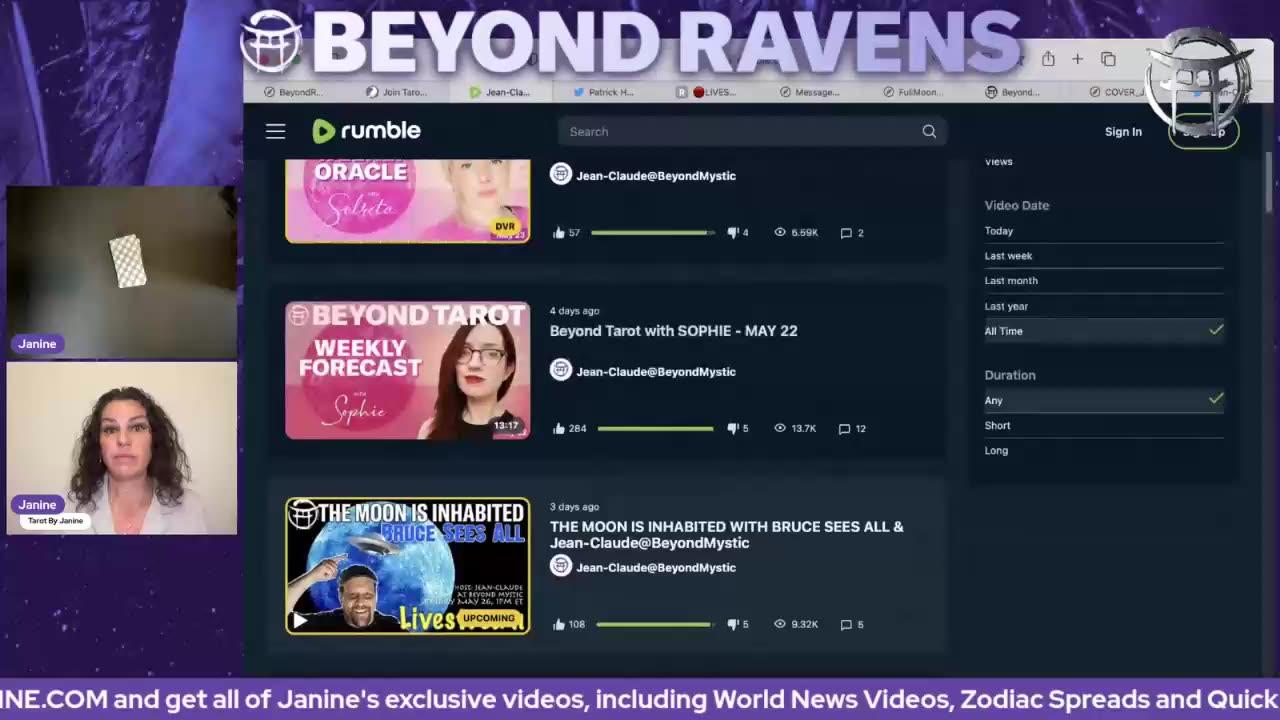This screenshot has height=720, width=1280.
Task: Filter videos by Last month
Action: [1011, 281]
